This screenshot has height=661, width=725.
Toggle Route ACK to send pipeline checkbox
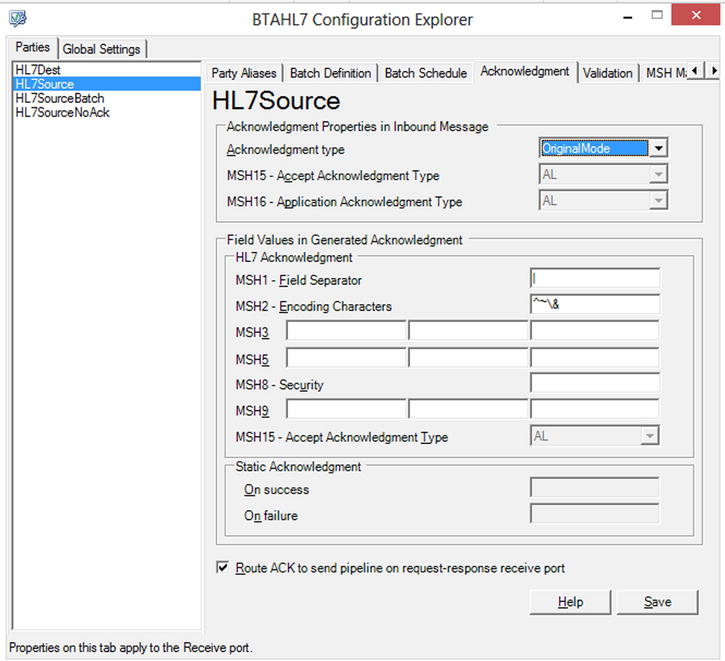222,567
